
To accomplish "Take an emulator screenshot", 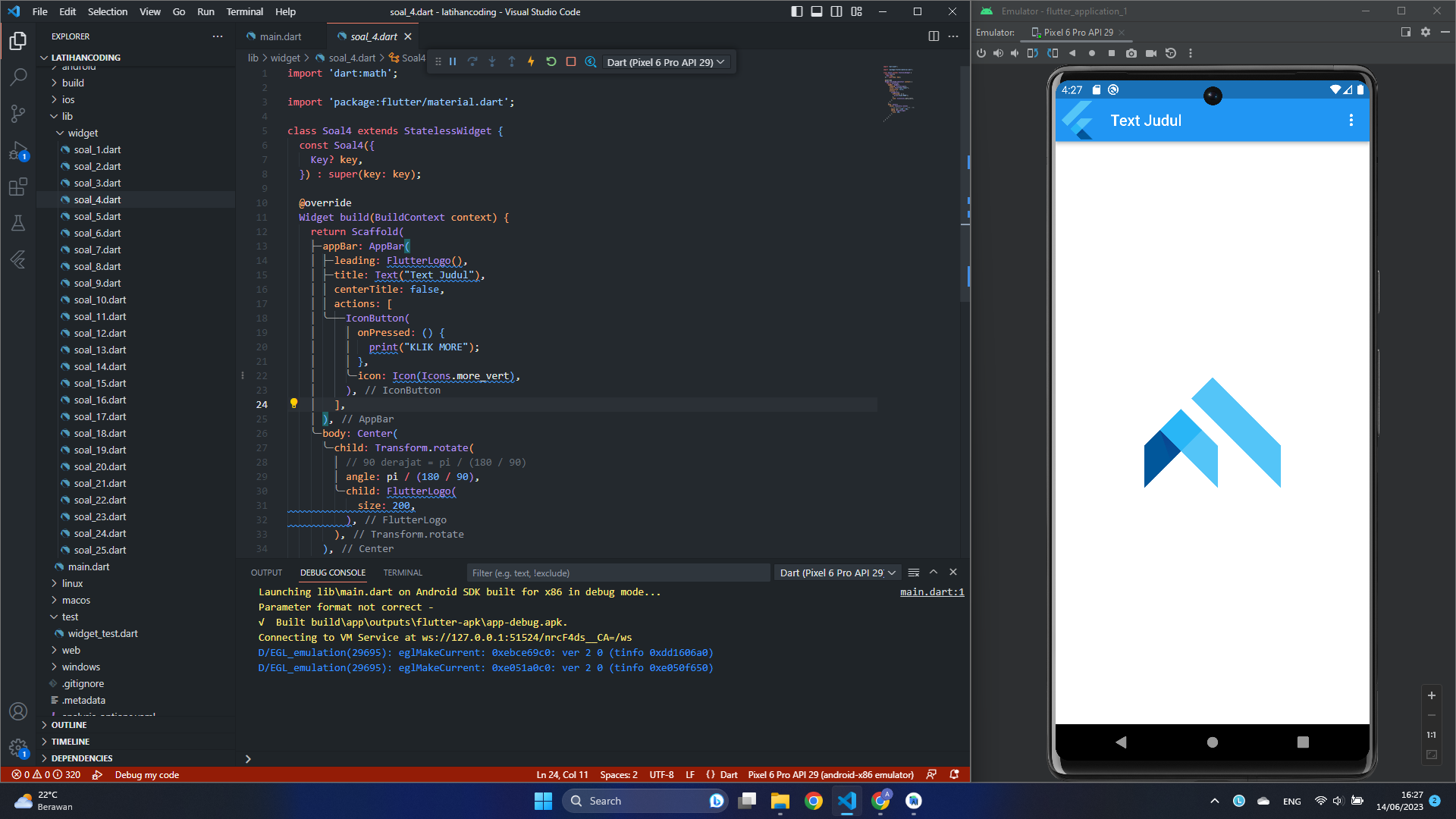I will [x=1131, y=53].
